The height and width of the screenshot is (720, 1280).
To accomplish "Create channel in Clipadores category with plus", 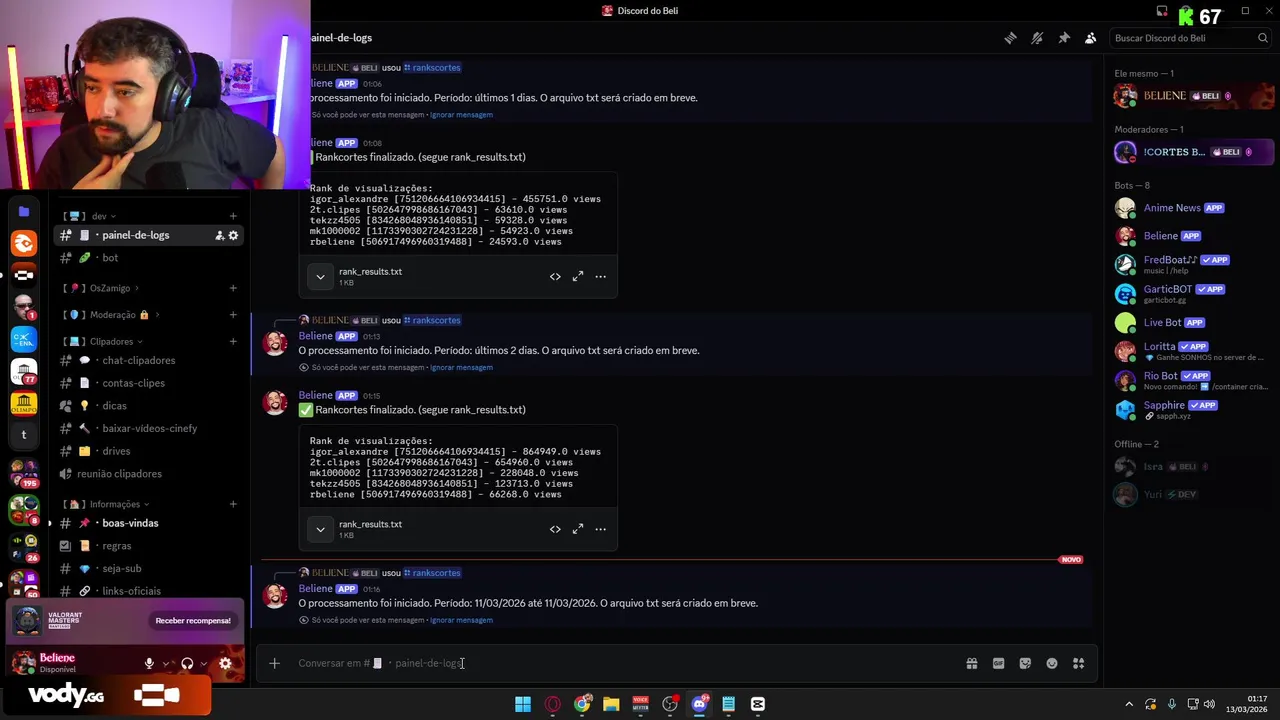I will coord(233,341).
